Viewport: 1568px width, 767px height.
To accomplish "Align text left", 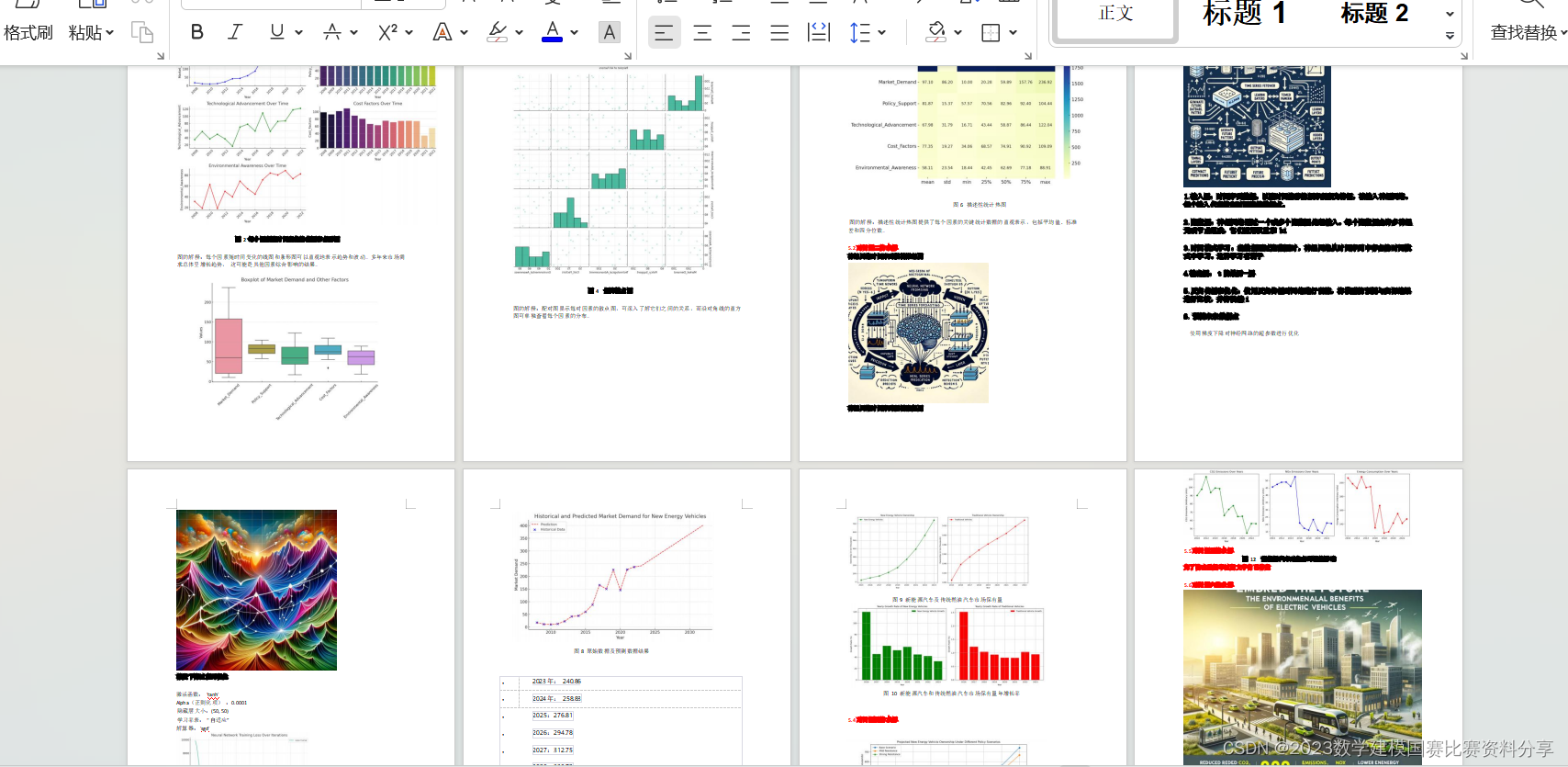I will (665, 32).
